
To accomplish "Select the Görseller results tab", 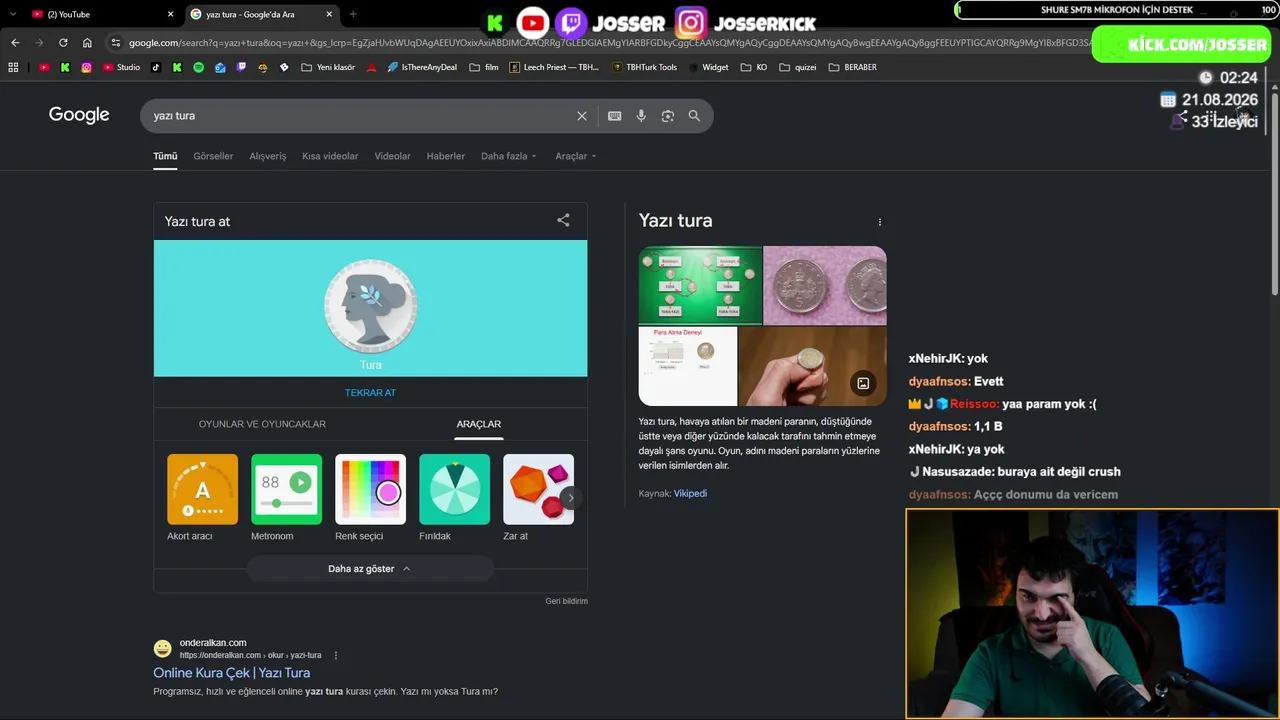I will 213,156.
